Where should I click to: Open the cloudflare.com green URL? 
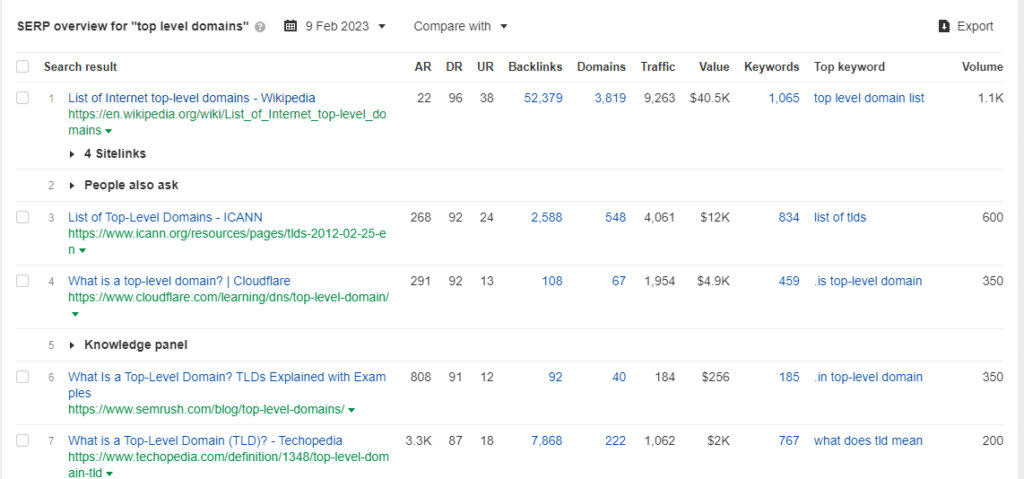click(229, 297)
